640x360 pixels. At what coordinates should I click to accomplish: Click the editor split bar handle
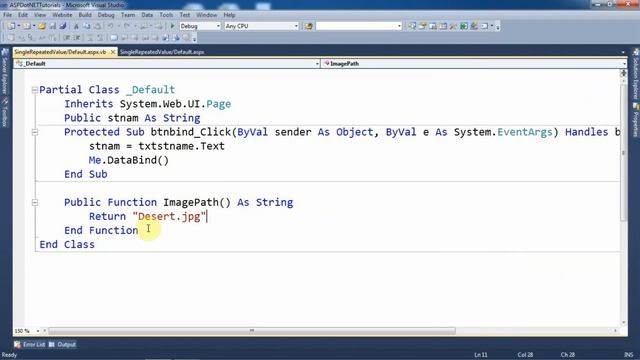click(x=623, y=73)
